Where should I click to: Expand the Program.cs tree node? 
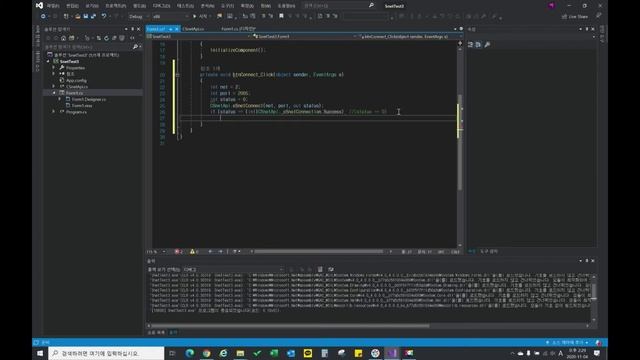53,111
